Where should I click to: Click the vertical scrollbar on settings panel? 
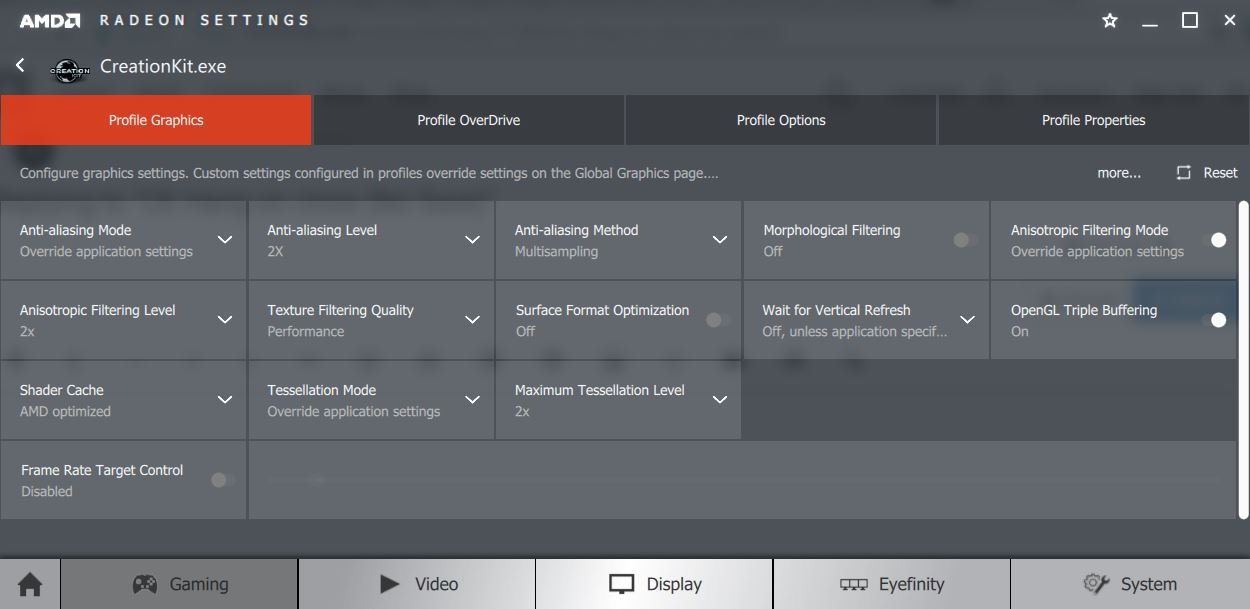click(1244, 360)
